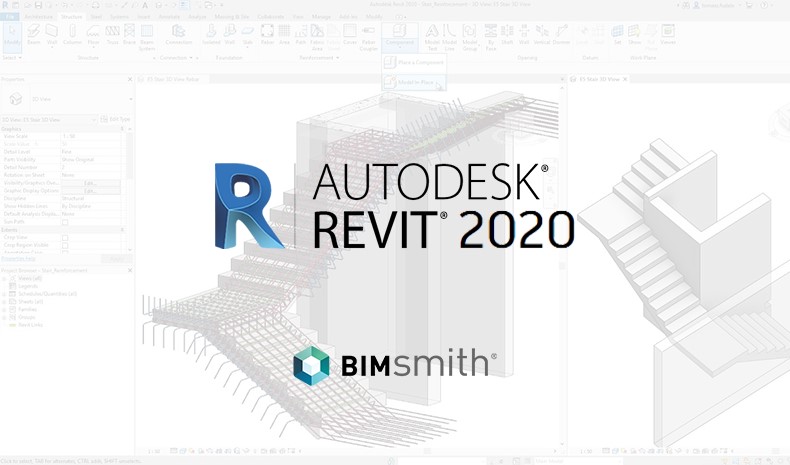Switch to the ES Stair 3D View tab
The height and width of the screenshot is (465, 790).
click(x=599, y=79)
